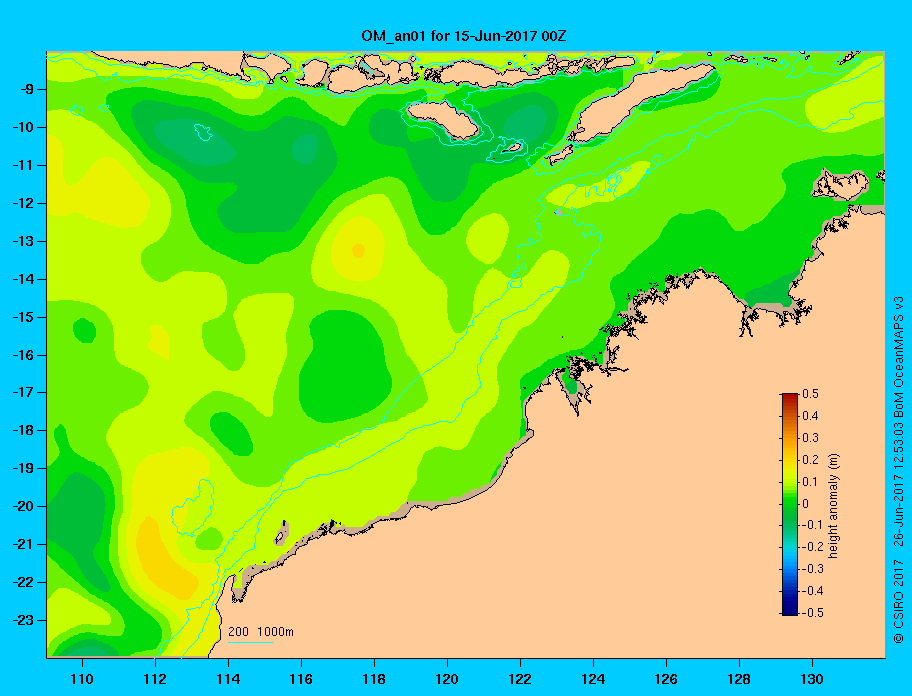Click the "-16" latitude axis label
The height and width of the screenshot is (696, 912).
[23, 355]
